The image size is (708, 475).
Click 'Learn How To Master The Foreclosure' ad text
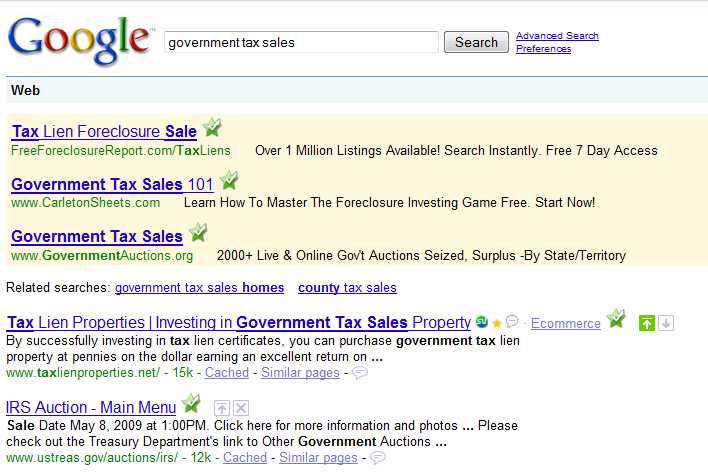pyautogui.click(x=293, y=202)
